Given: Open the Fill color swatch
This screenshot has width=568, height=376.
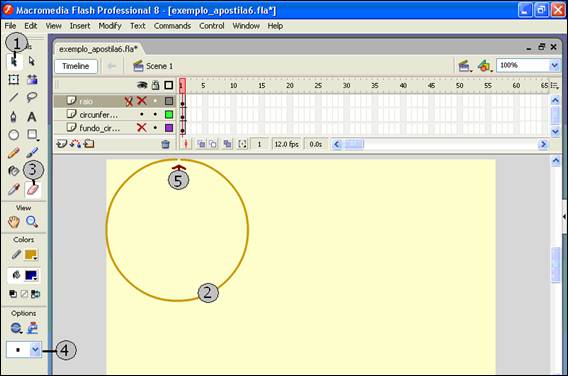Looking at the screenshot, I should [31, 276].
